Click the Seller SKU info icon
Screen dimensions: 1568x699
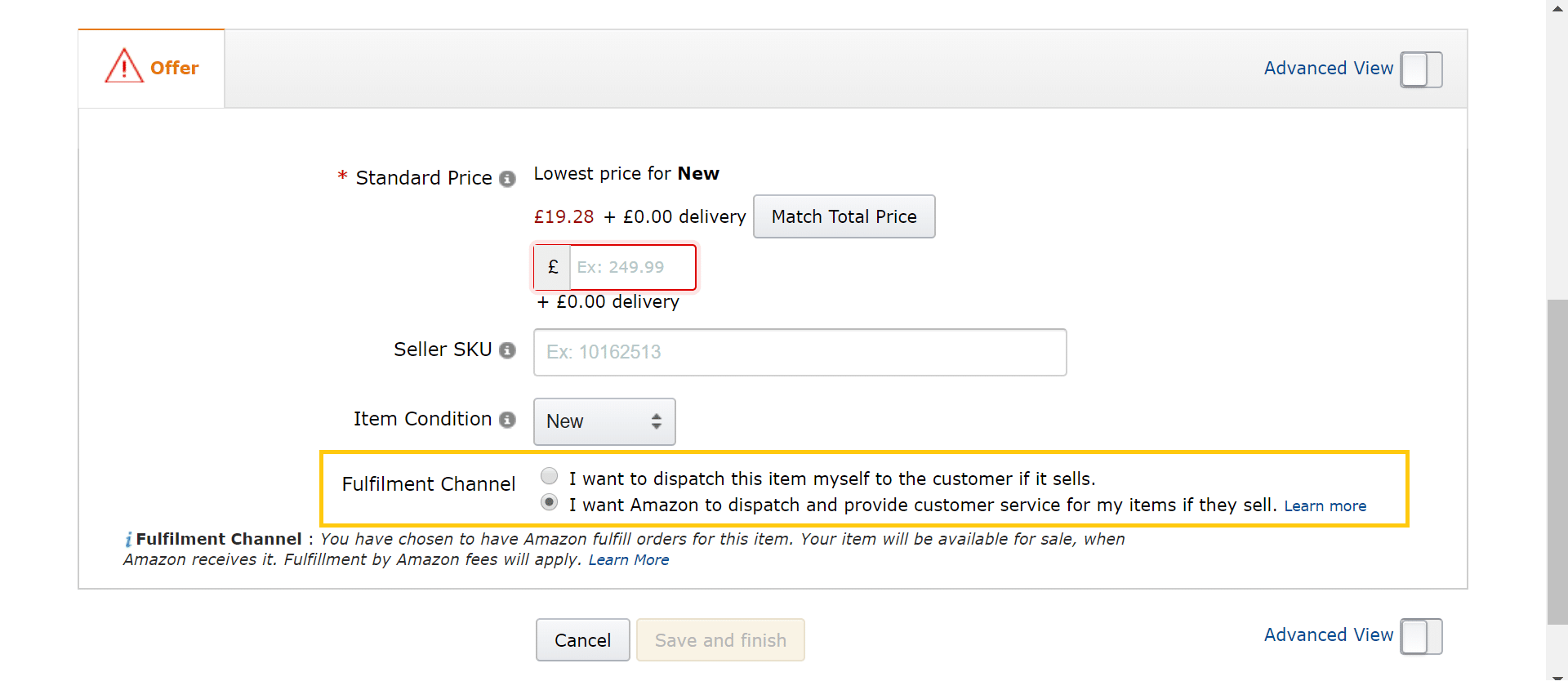507,350
